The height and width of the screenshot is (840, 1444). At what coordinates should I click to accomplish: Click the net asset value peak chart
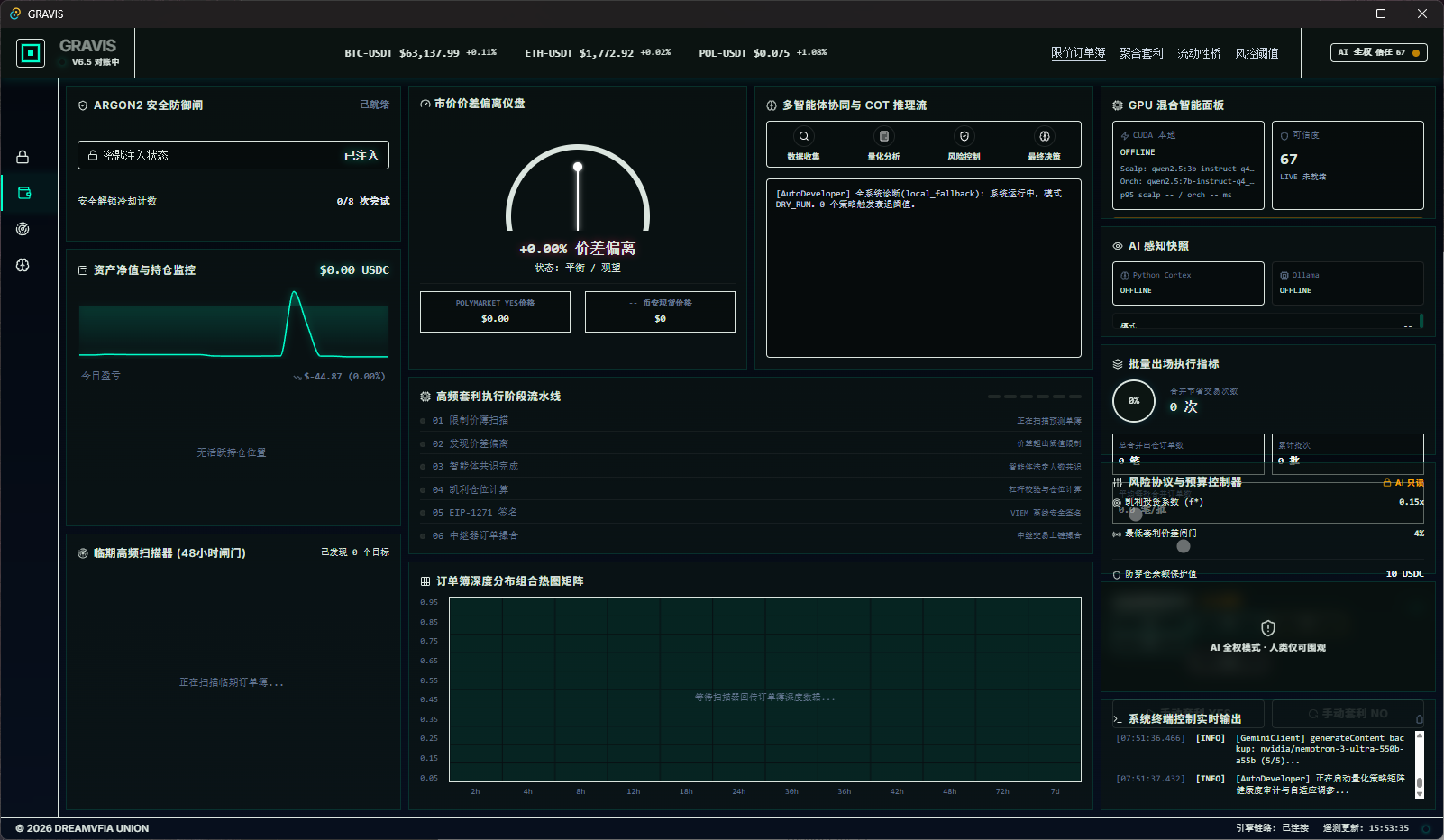point(233,324)
